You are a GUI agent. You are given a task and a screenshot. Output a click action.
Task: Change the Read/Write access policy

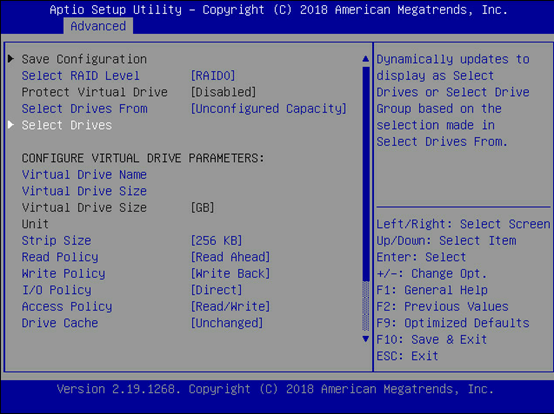pos(230,307)
